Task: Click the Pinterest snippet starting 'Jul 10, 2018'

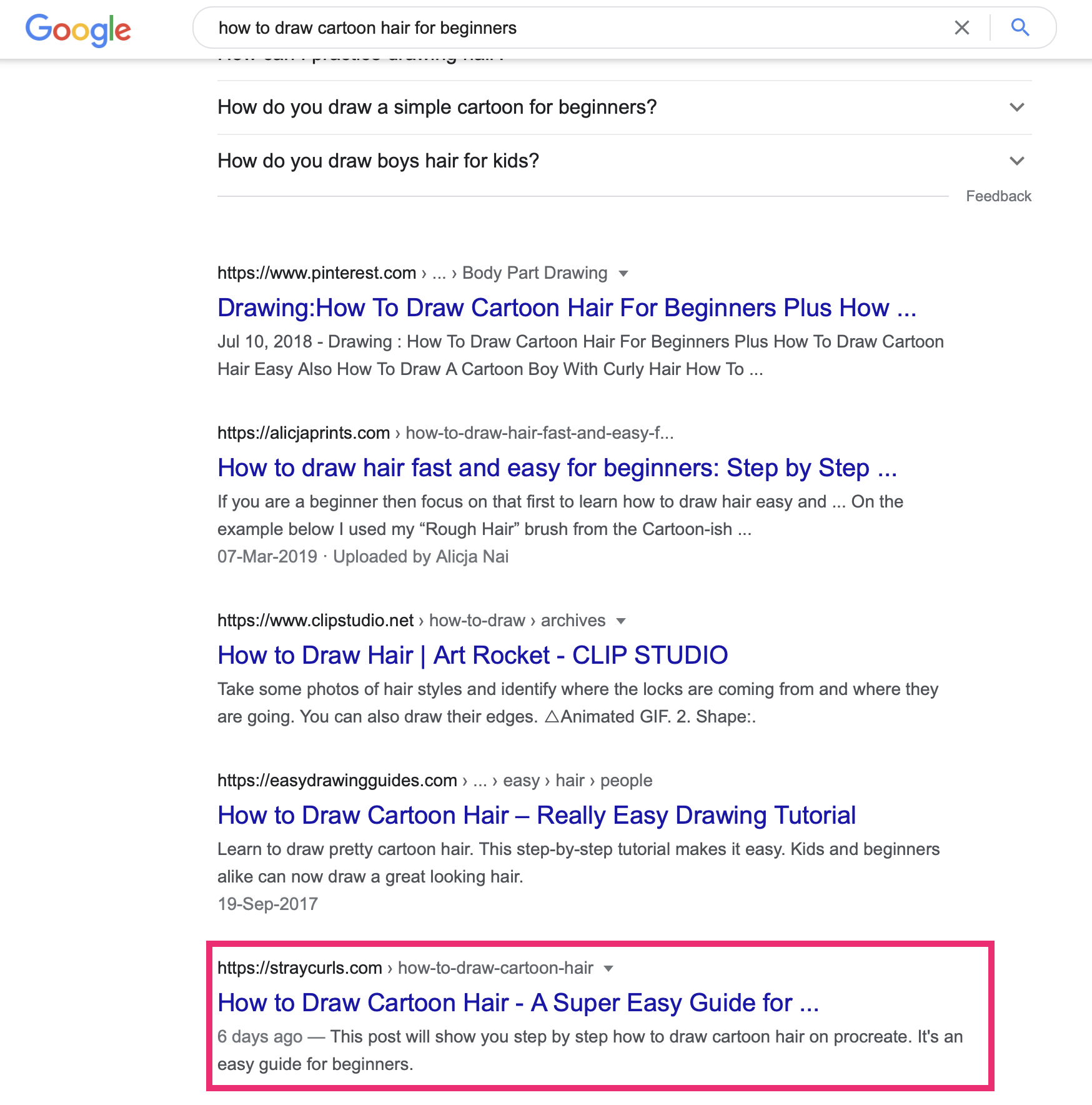Action: pos(580,356)
